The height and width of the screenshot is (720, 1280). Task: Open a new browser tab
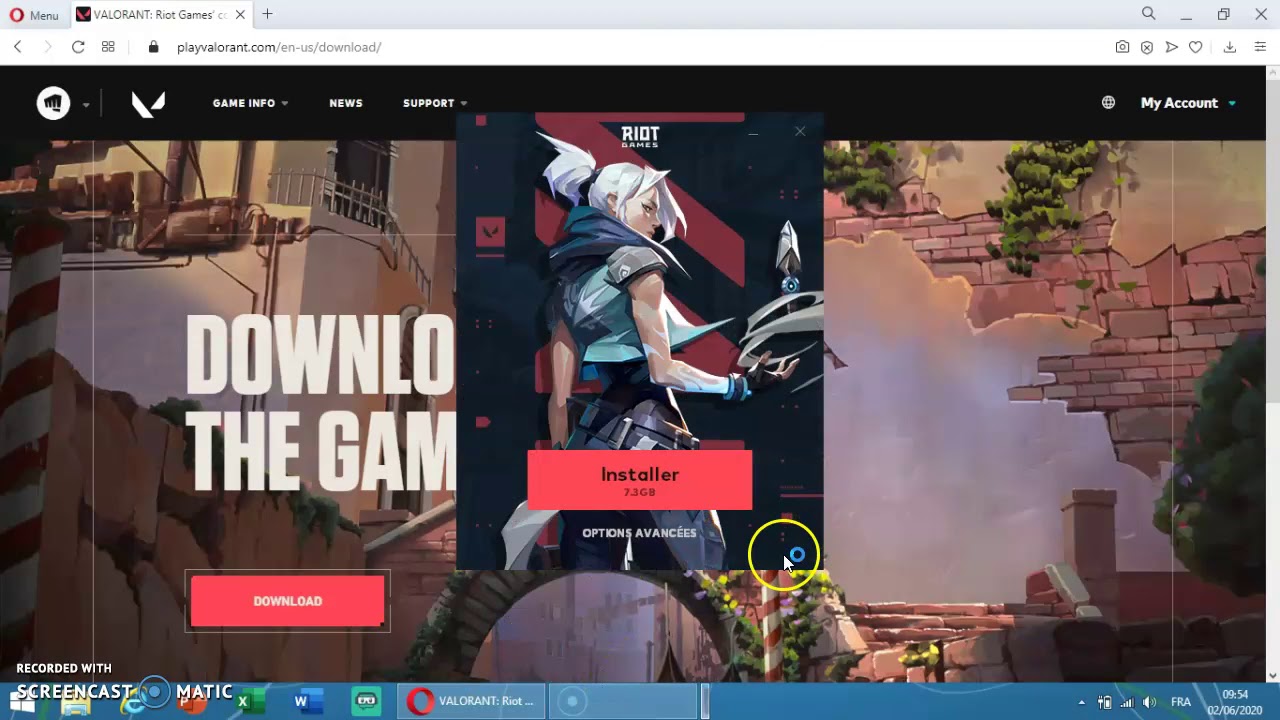(x=267, y=14)
